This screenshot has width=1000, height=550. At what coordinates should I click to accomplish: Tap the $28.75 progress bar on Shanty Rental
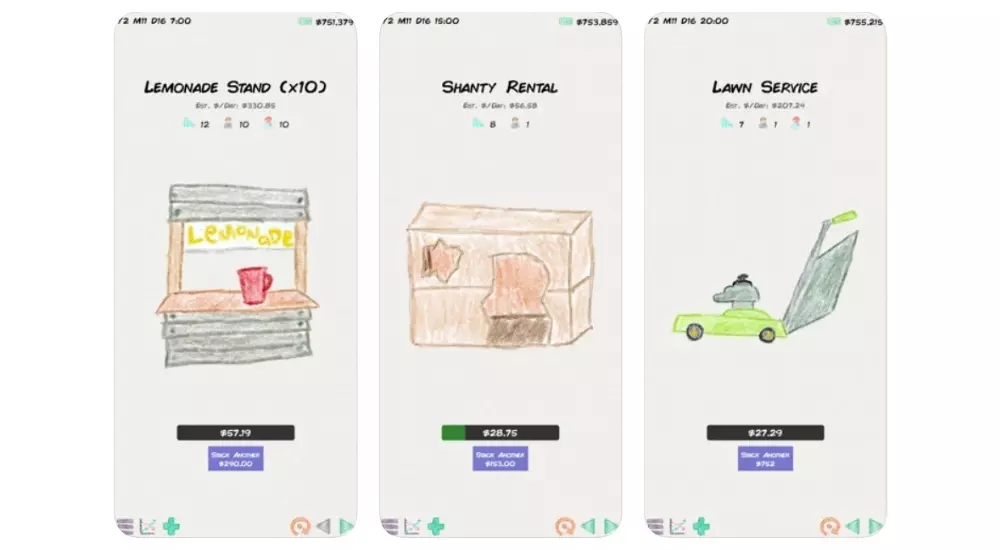(x=500, y=433)
